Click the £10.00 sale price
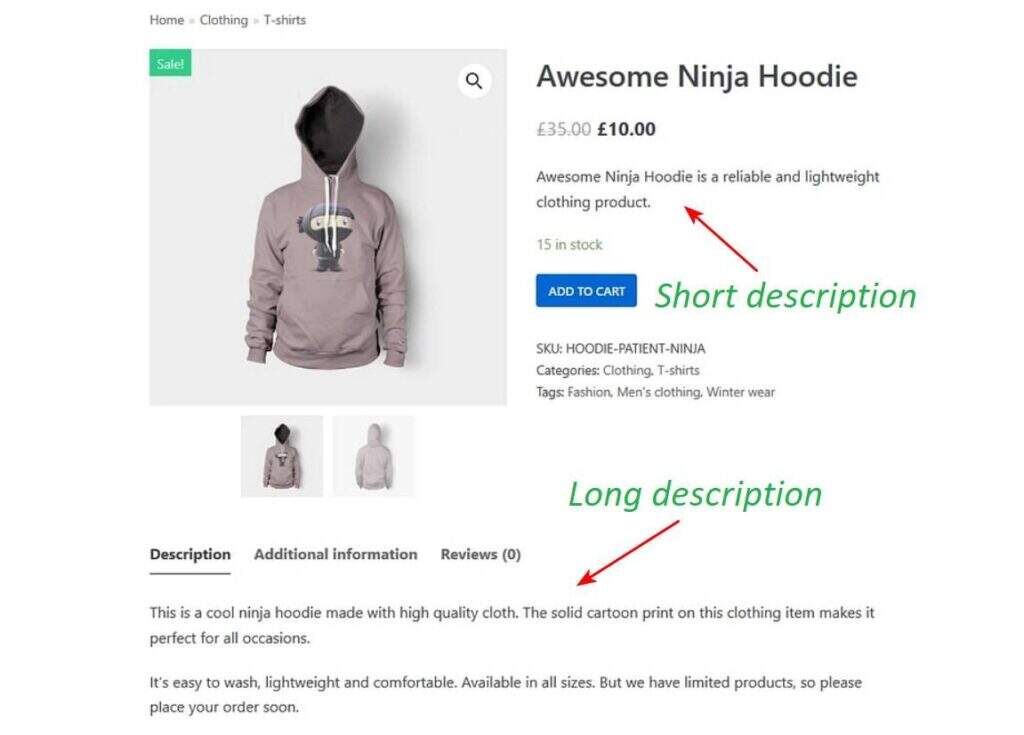 pos(626,129)
